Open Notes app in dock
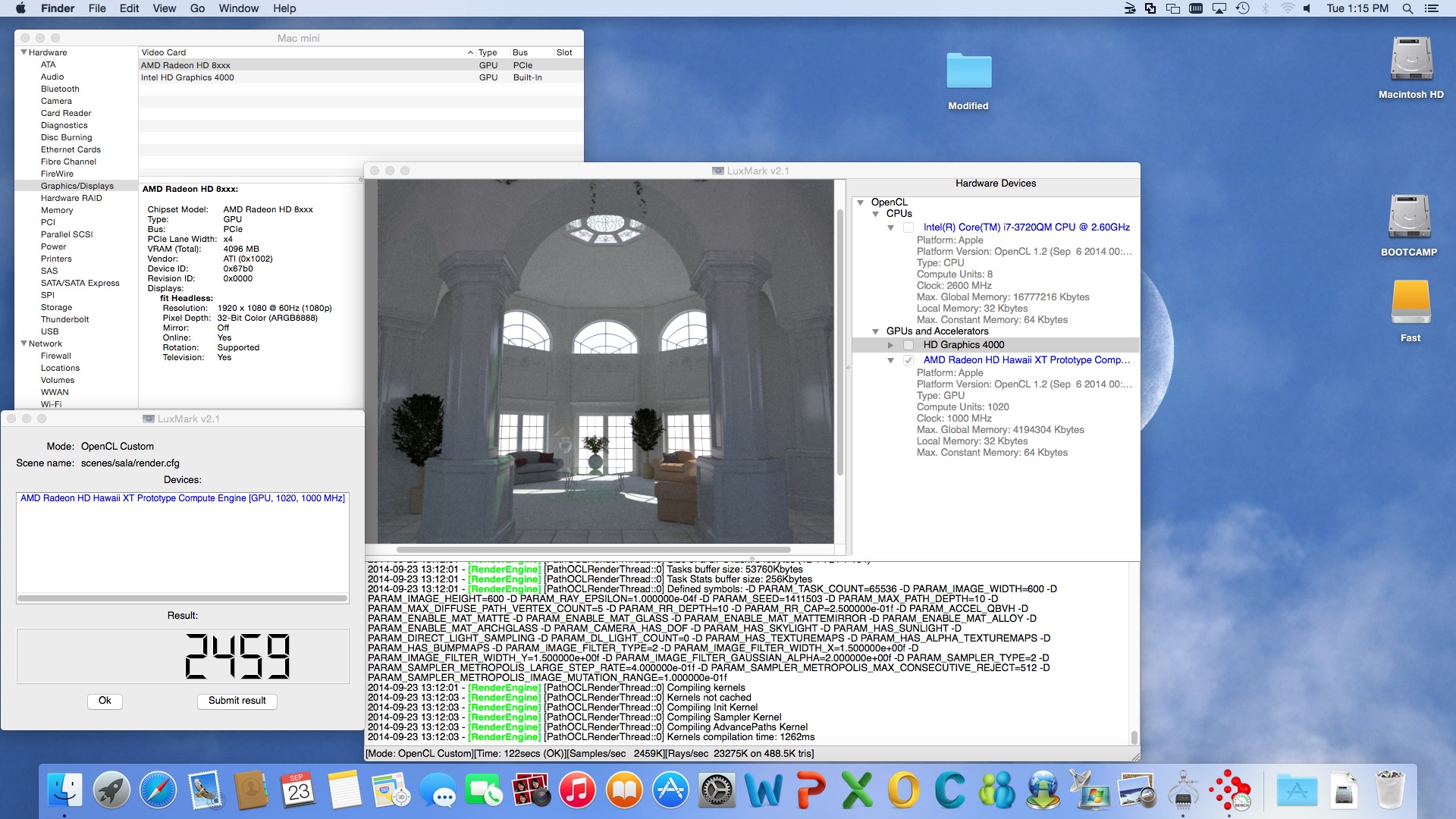 point(344,790)
